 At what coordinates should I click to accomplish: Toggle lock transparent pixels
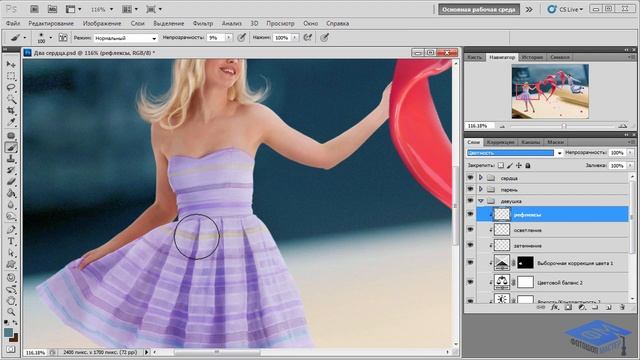[x=501, y=165]
